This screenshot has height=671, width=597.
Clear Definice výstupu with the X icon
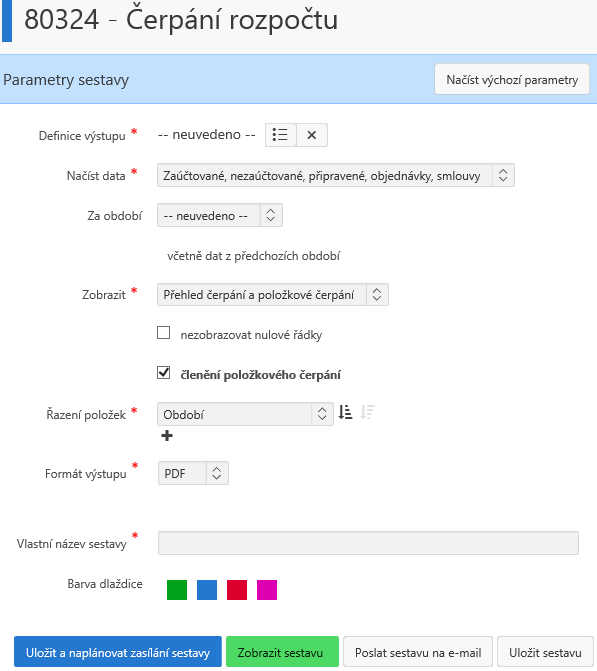[312, 135]
